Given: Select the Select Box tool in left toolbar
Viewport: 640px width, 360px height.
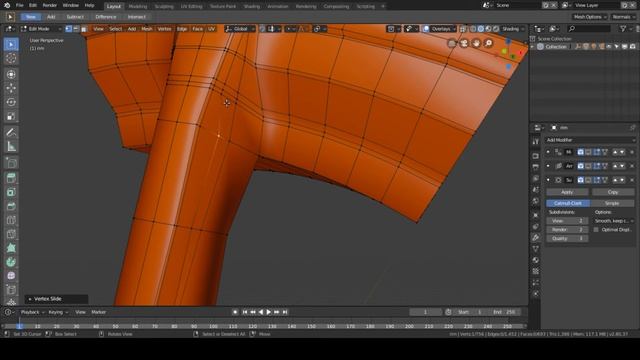Looking at the screenshot, I should (x=11, y=44).
